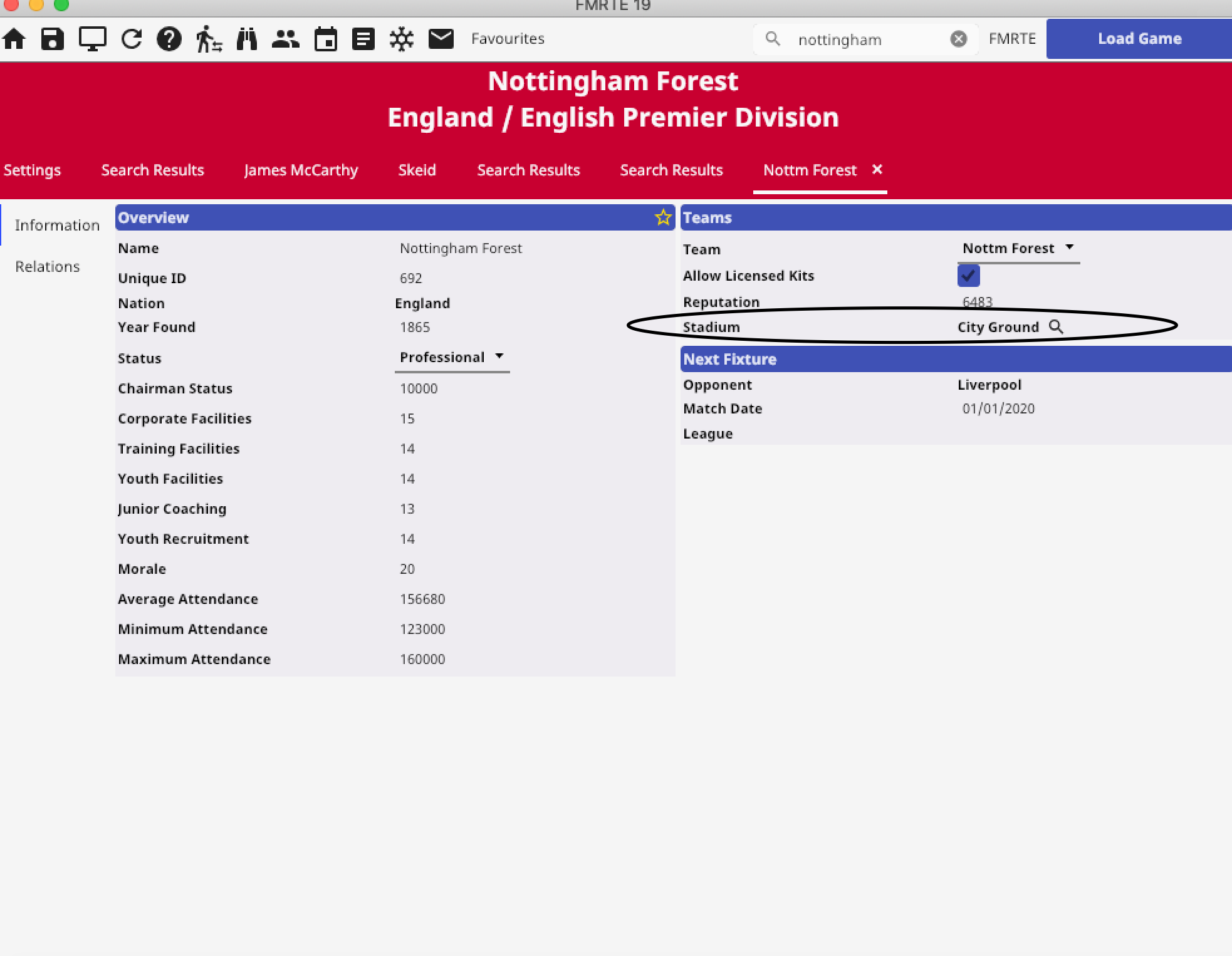This screenshot has width=1232, height=956.
Task: Open the City Ground stadium link
Action: [x=998, y=327]
